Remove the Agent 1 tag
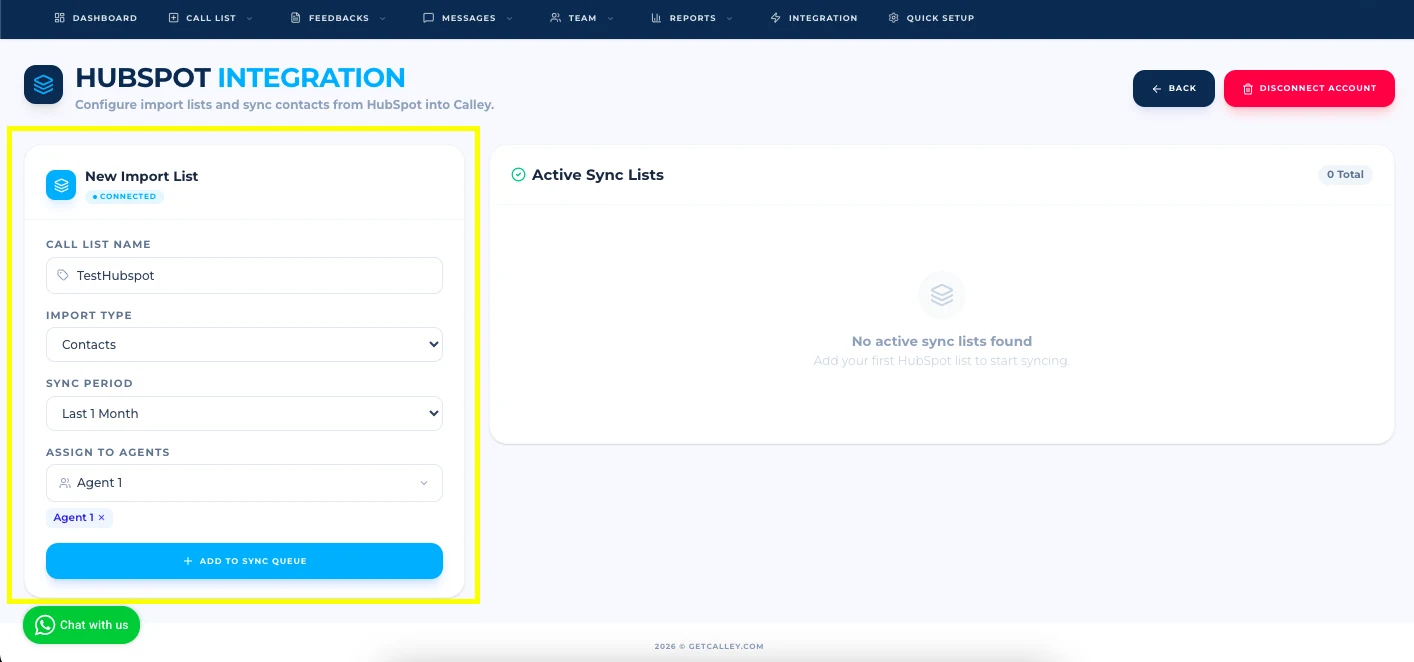This screenshot has width=1414, height=662. pos(101,518)
